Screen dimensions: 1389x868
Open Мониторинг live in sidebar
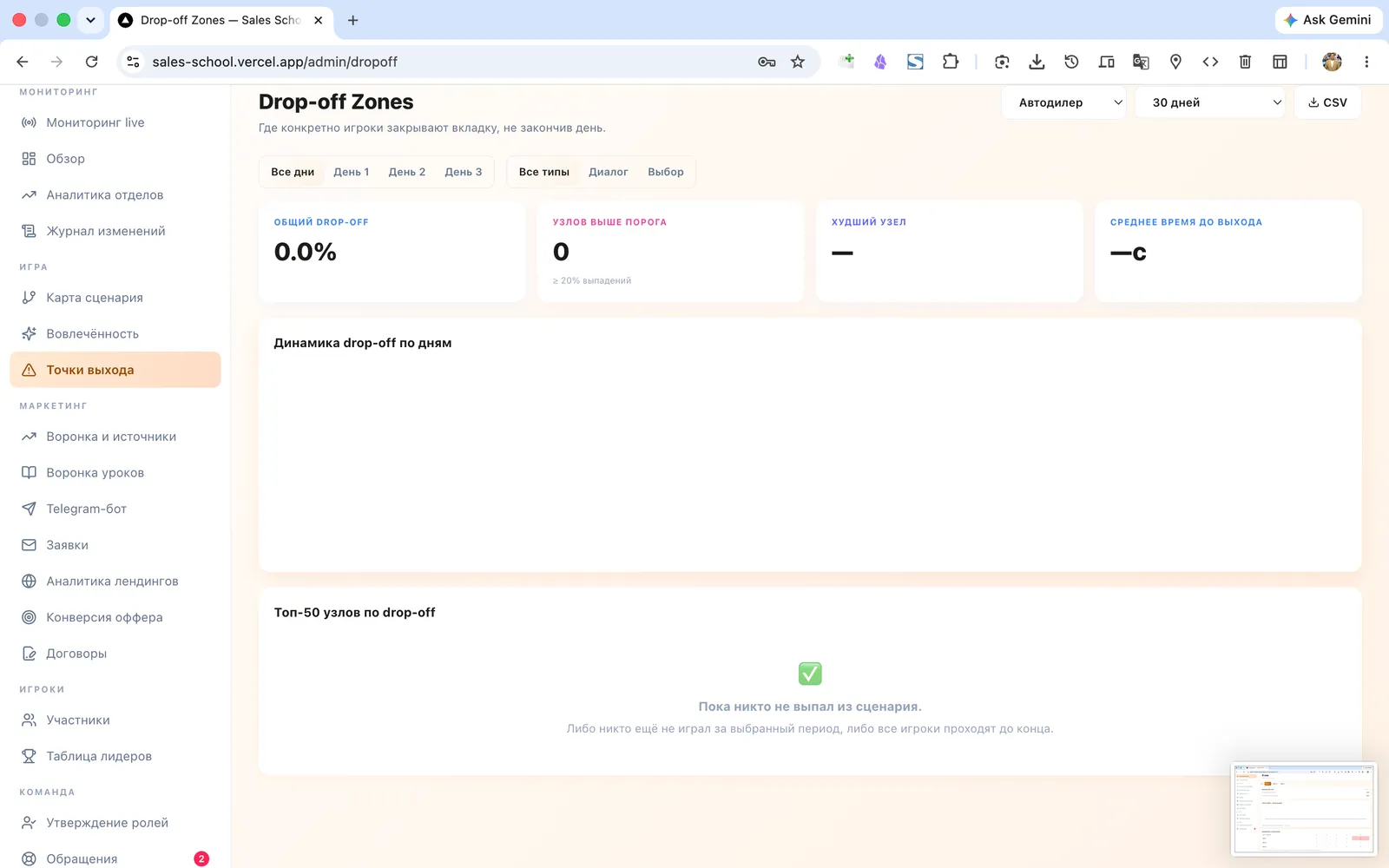click(x=115, y=122)
